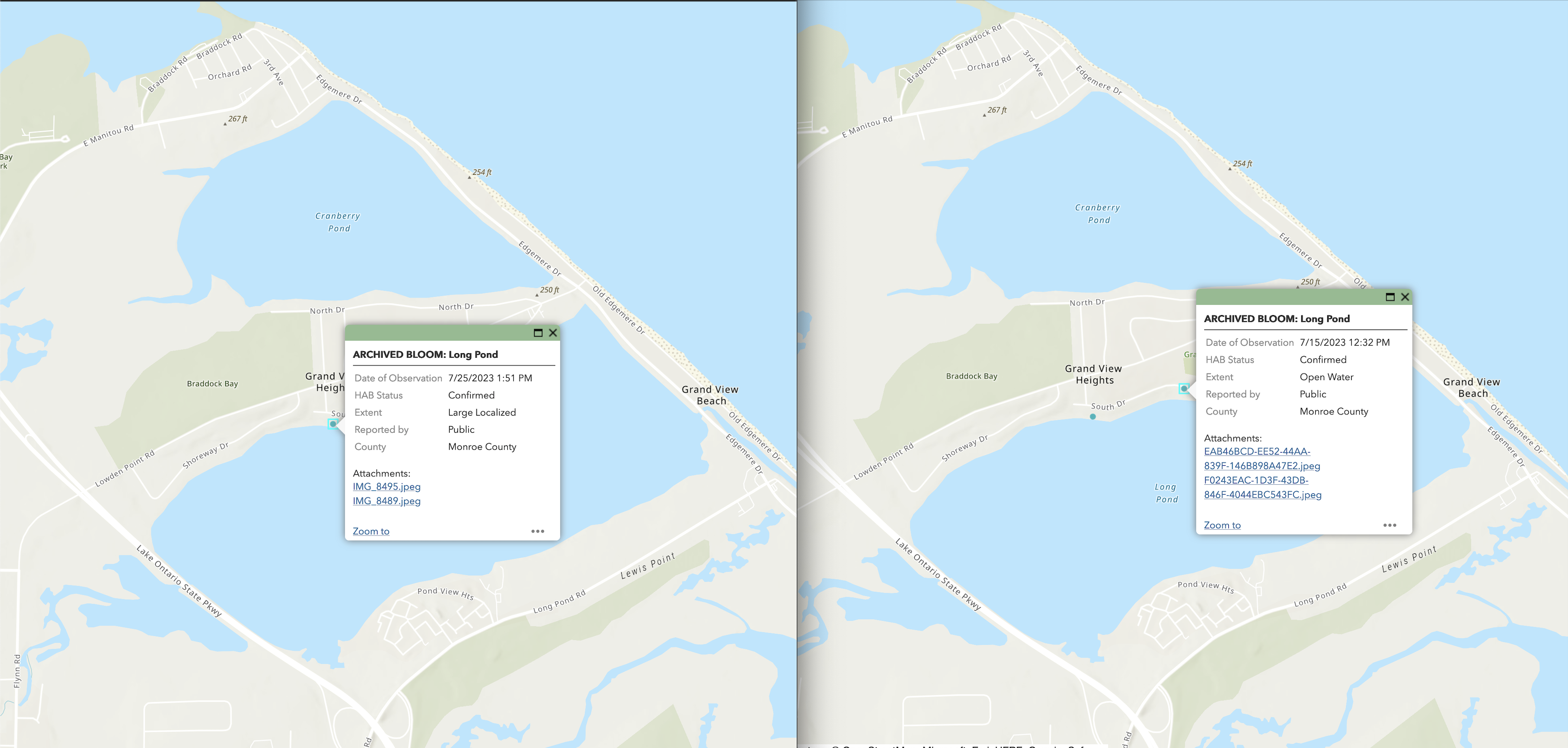This screenshot has height=748, width=1568.
Task: Close the 7/25/2023 Long Pond popup
Action: [x=553, y=333]
